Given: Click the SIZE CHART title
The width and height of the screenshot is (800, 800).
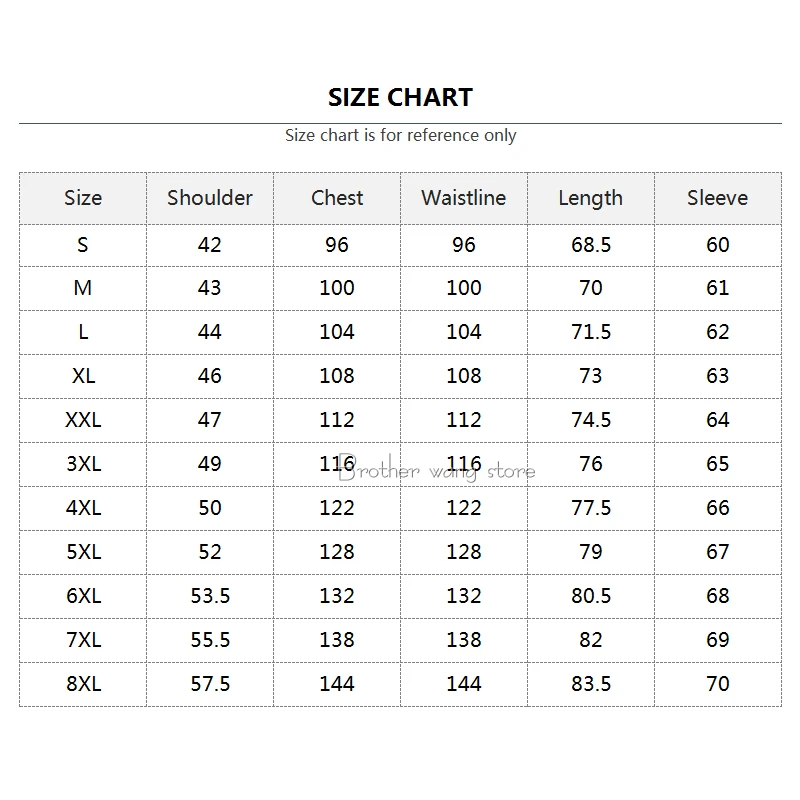Looking at the screenshot, I should click(400, 97).
